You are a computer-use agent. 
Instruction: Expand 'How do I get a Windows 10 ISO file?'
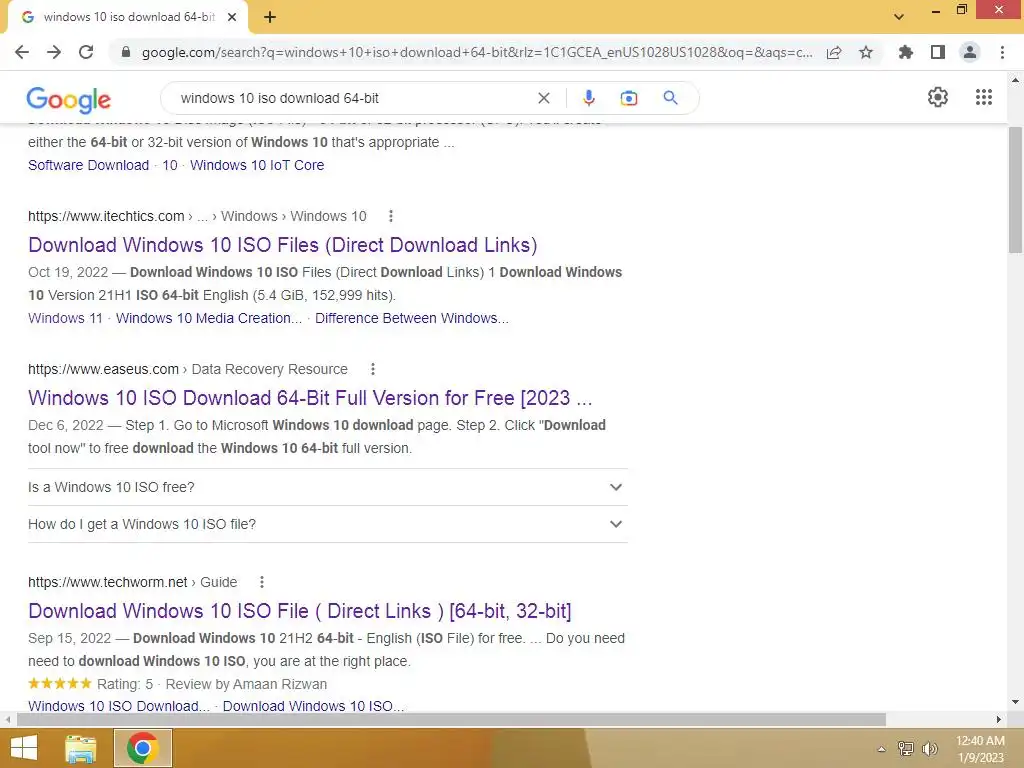coord(328,524)
